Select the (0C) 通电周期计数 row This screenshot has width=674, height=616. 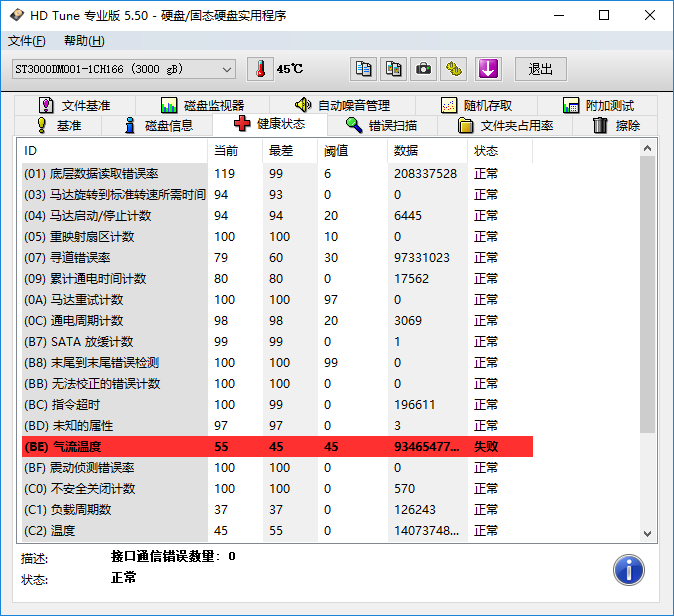coord(277,321)
